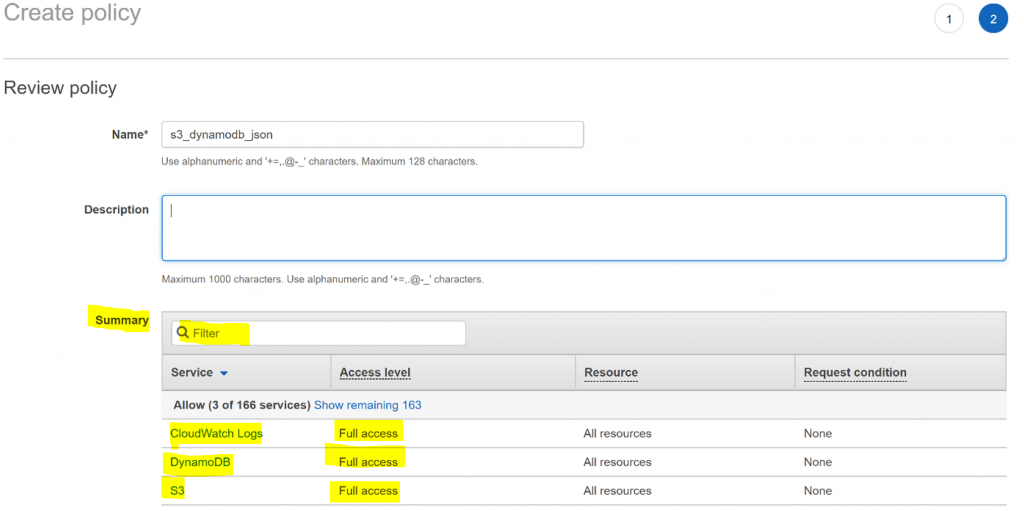The image size is (1024, 511).
Task: Click All resources in DynamoDB row
Action: [x=617, y=462]
